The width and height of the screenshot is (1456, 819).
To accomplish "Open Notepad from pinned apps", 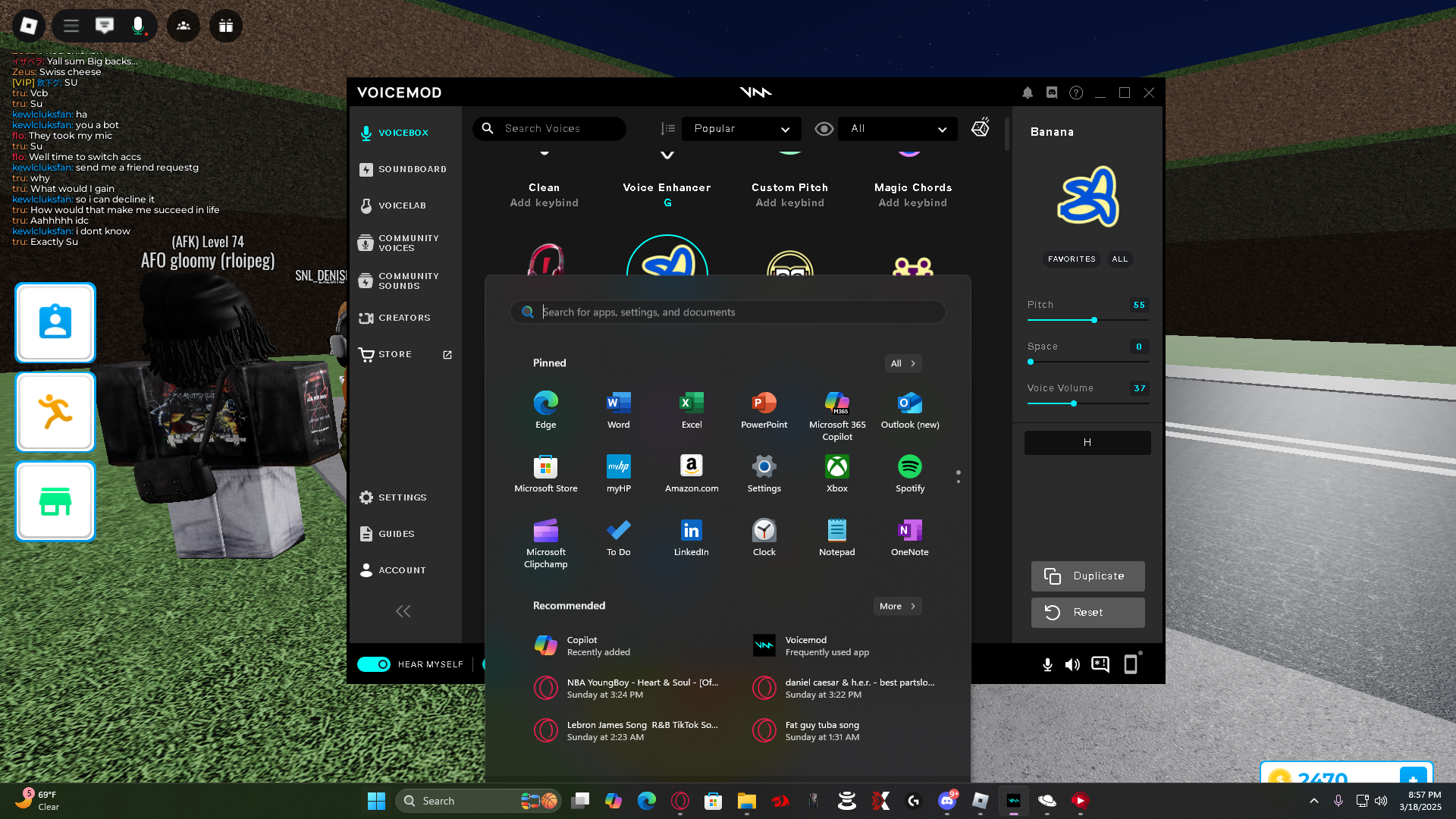I will click(837, 537).
